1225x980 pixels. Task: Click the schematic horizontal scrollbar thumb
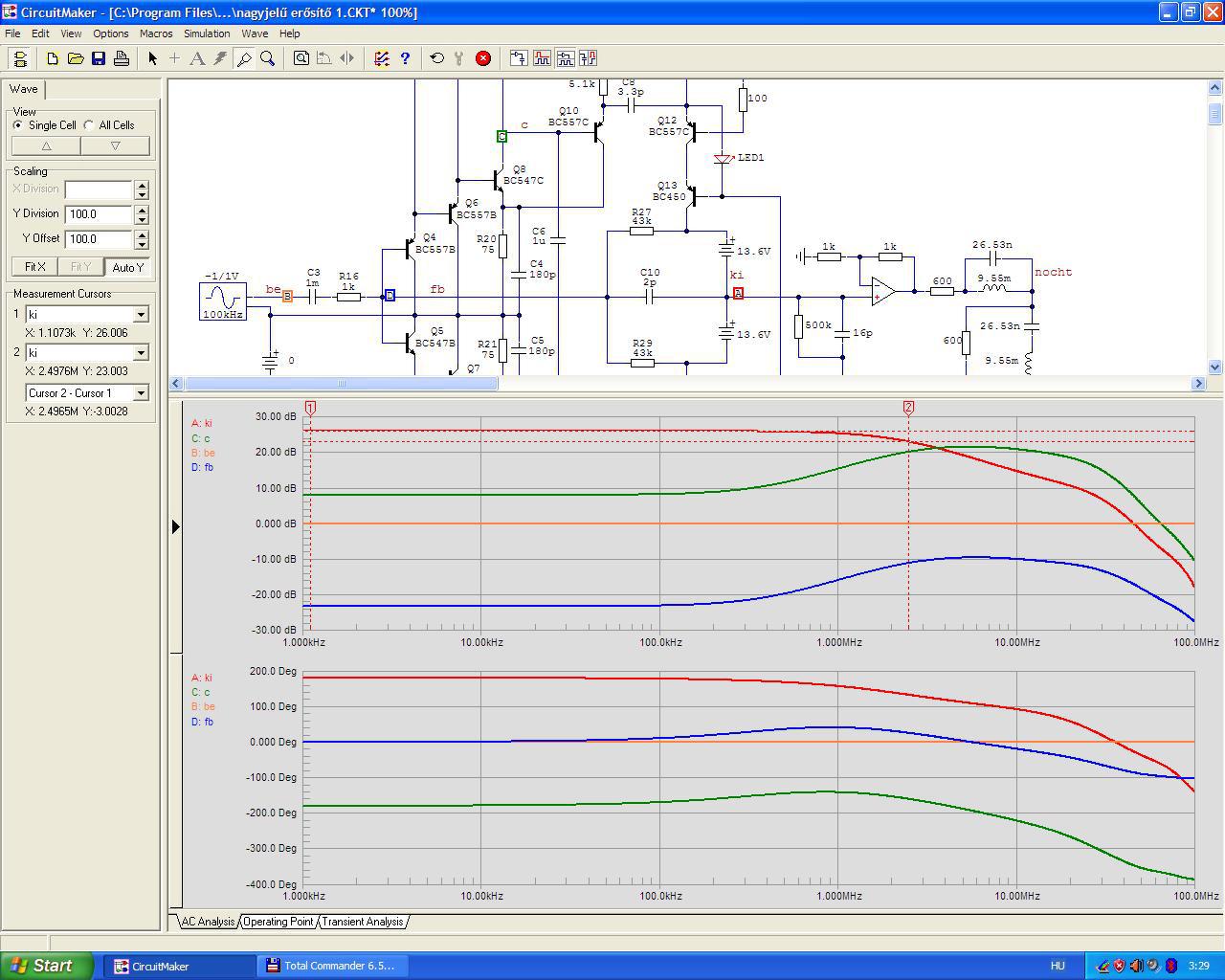[341, 384]
